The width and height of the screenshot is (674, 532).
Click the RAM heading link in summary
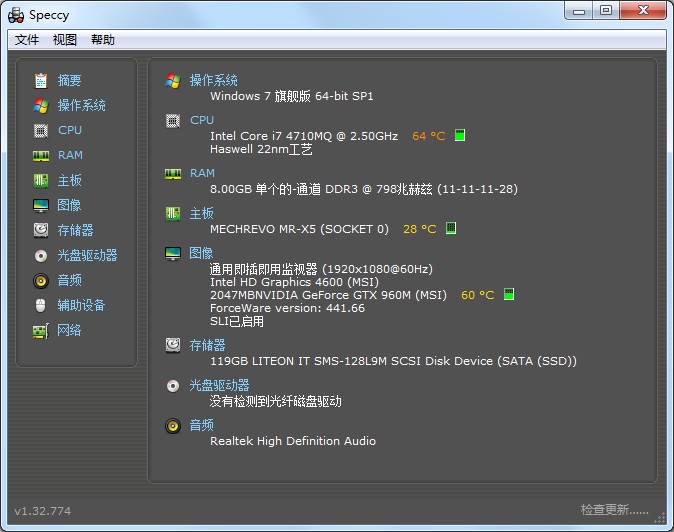coord(202,173)
